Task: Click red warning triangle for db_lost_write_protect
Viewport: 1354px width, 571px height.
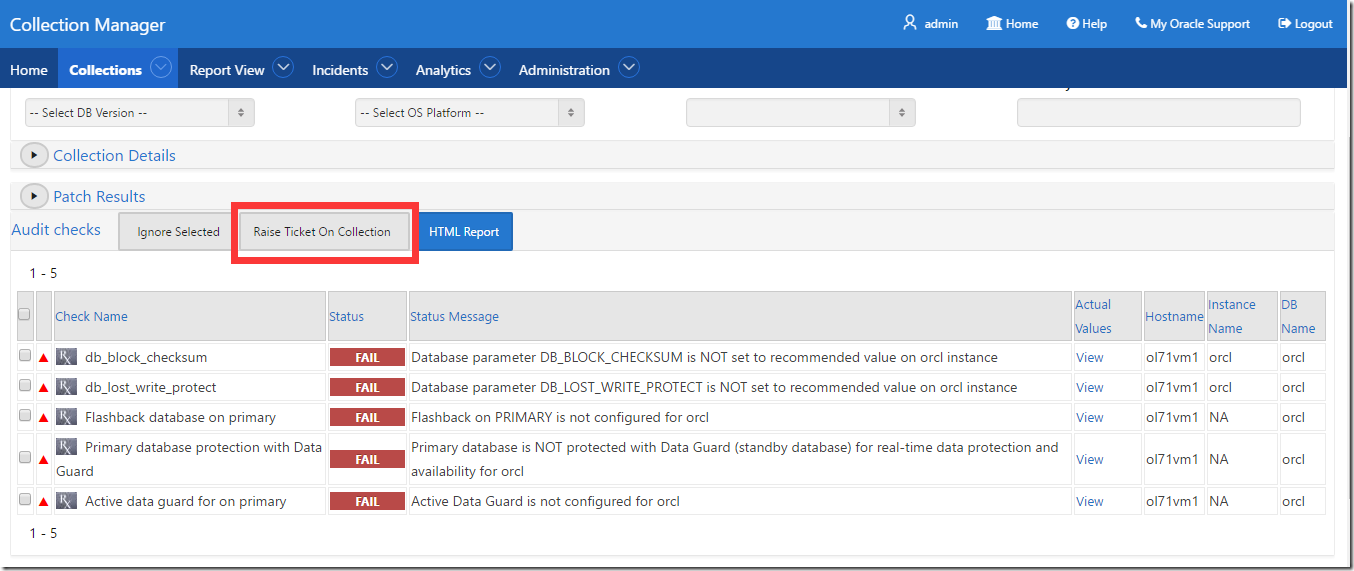Action: pos(43,388)
